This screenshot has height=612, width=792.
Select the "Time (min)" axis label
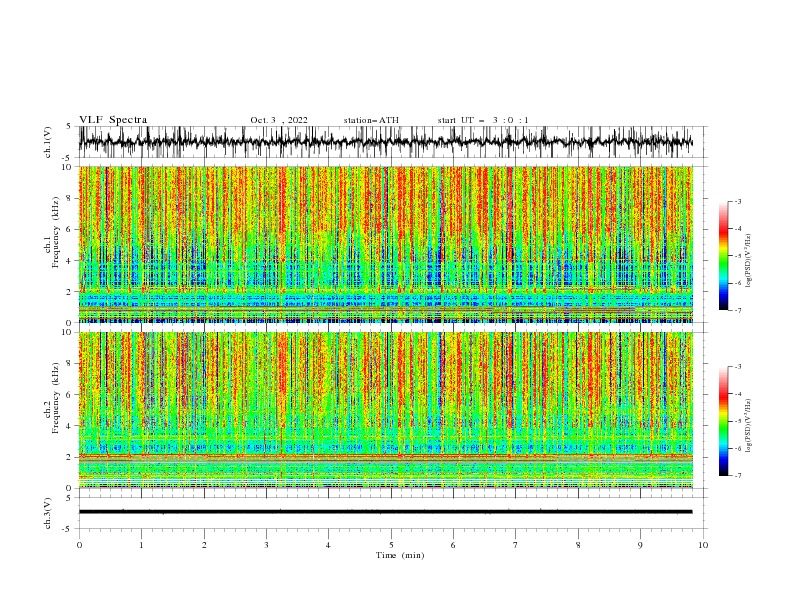click(x=400, y=555)
